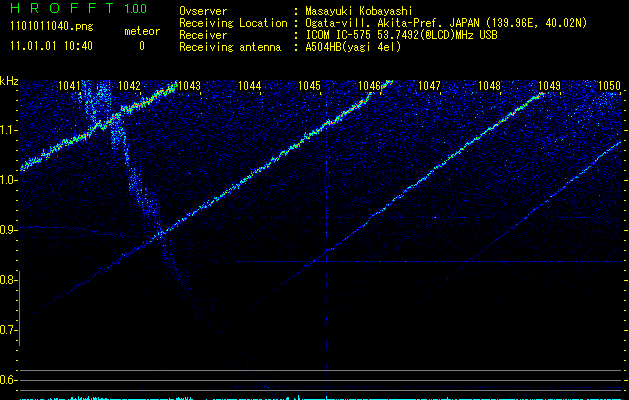Click the meteor count value 0

(142, 46)
